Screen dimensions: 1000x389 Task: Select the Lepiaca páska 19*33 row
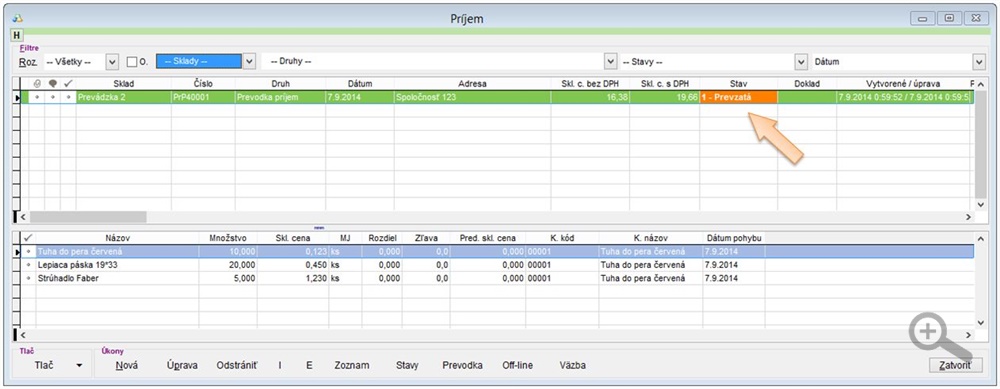coord(497,265)
